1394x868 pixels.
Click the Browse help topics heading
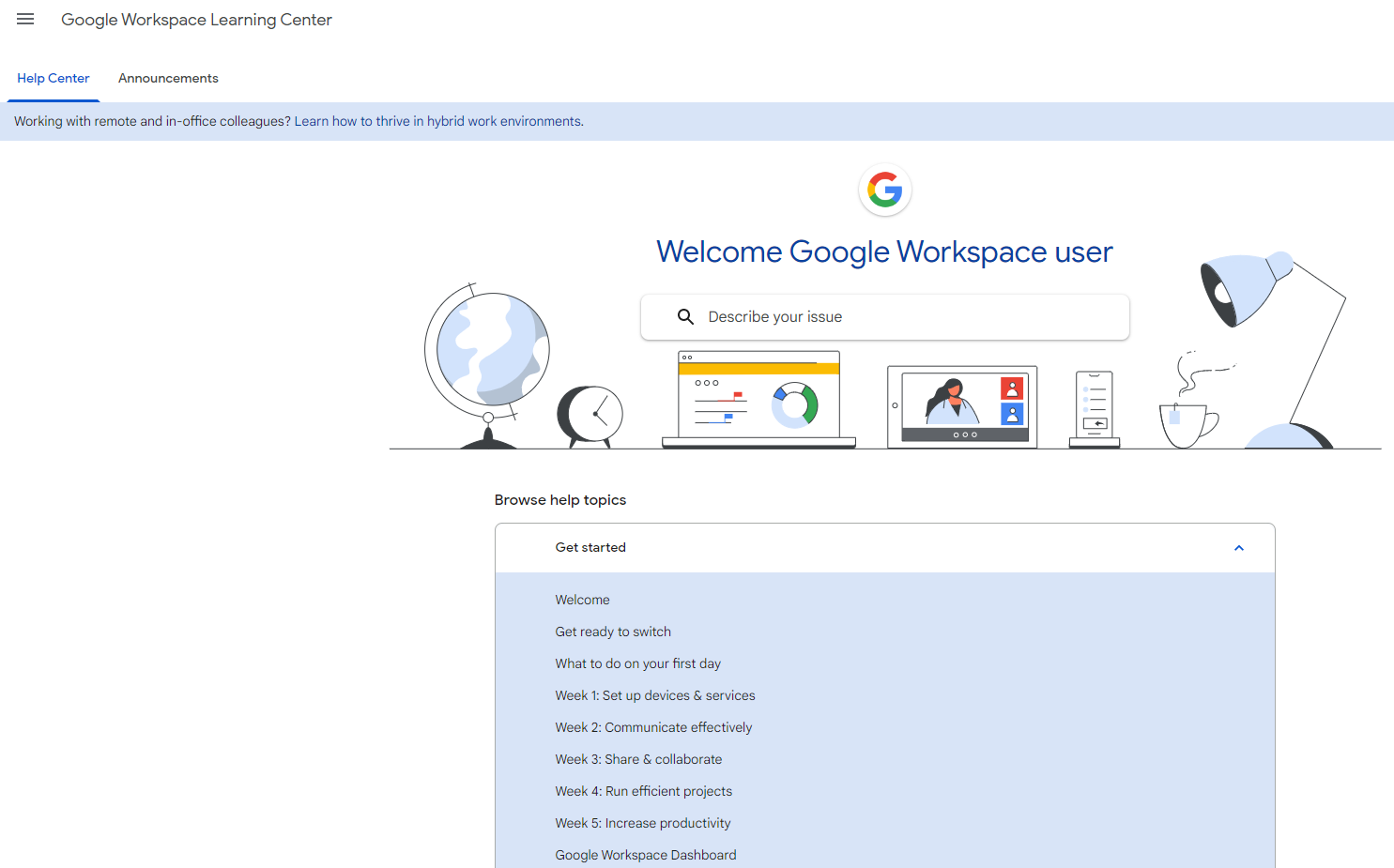tap(560, 500)
